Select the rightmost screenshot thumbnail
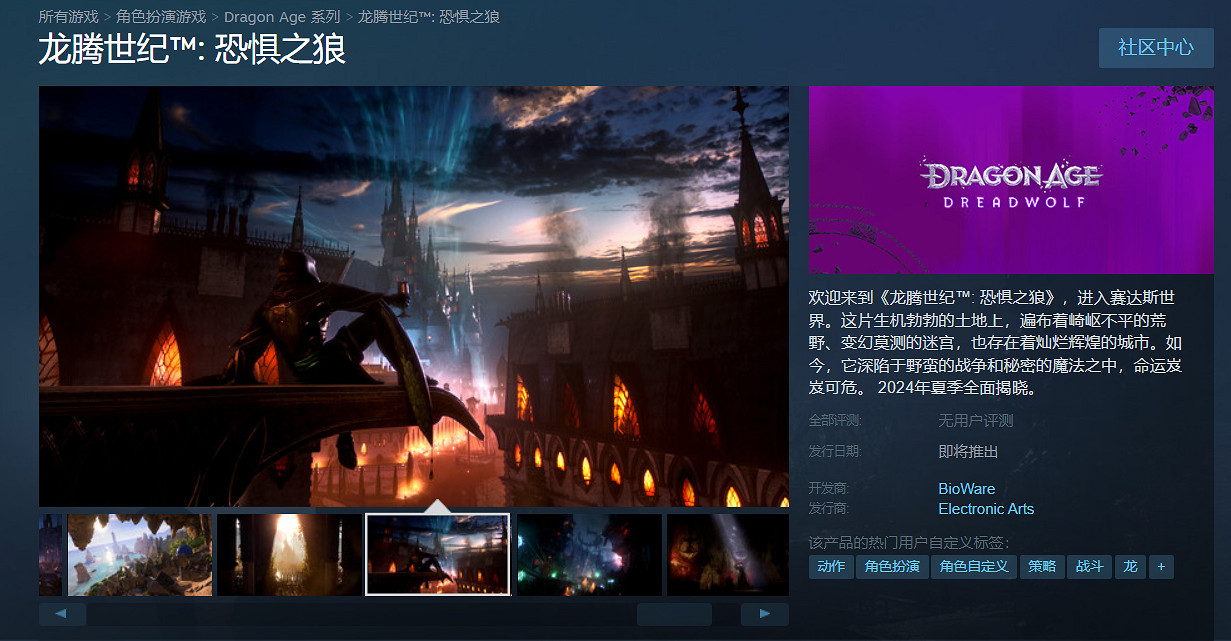The image size is (1231, 641). coord(728,553)
